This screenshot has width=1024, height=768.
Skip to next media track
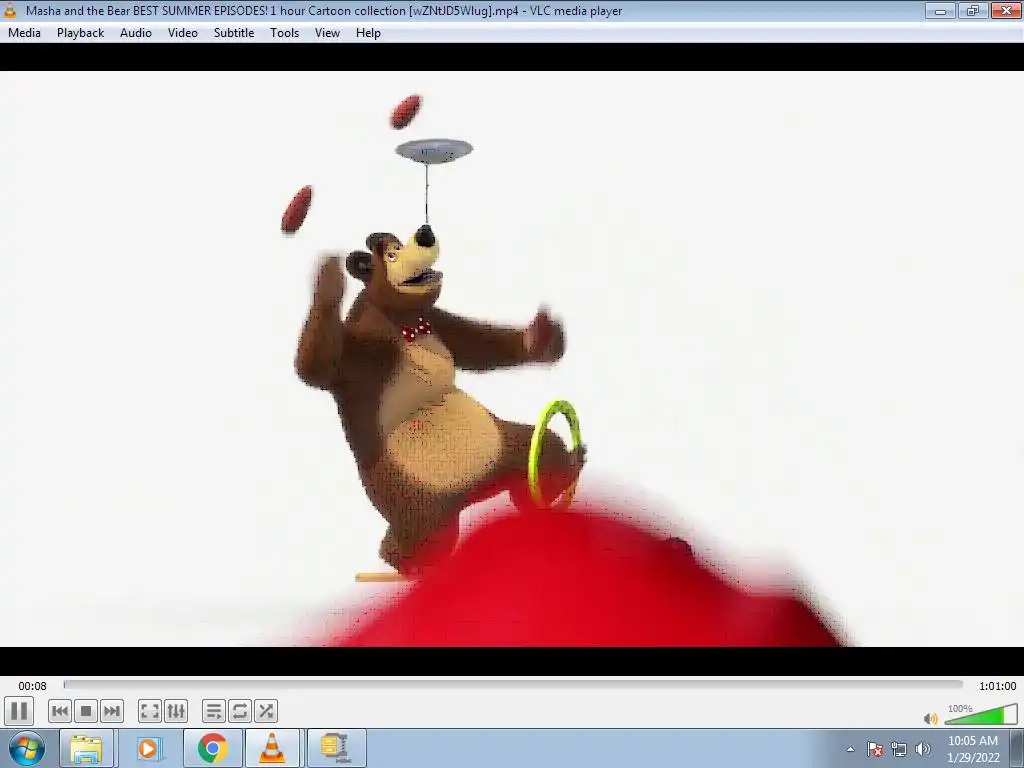click(112, 711)
